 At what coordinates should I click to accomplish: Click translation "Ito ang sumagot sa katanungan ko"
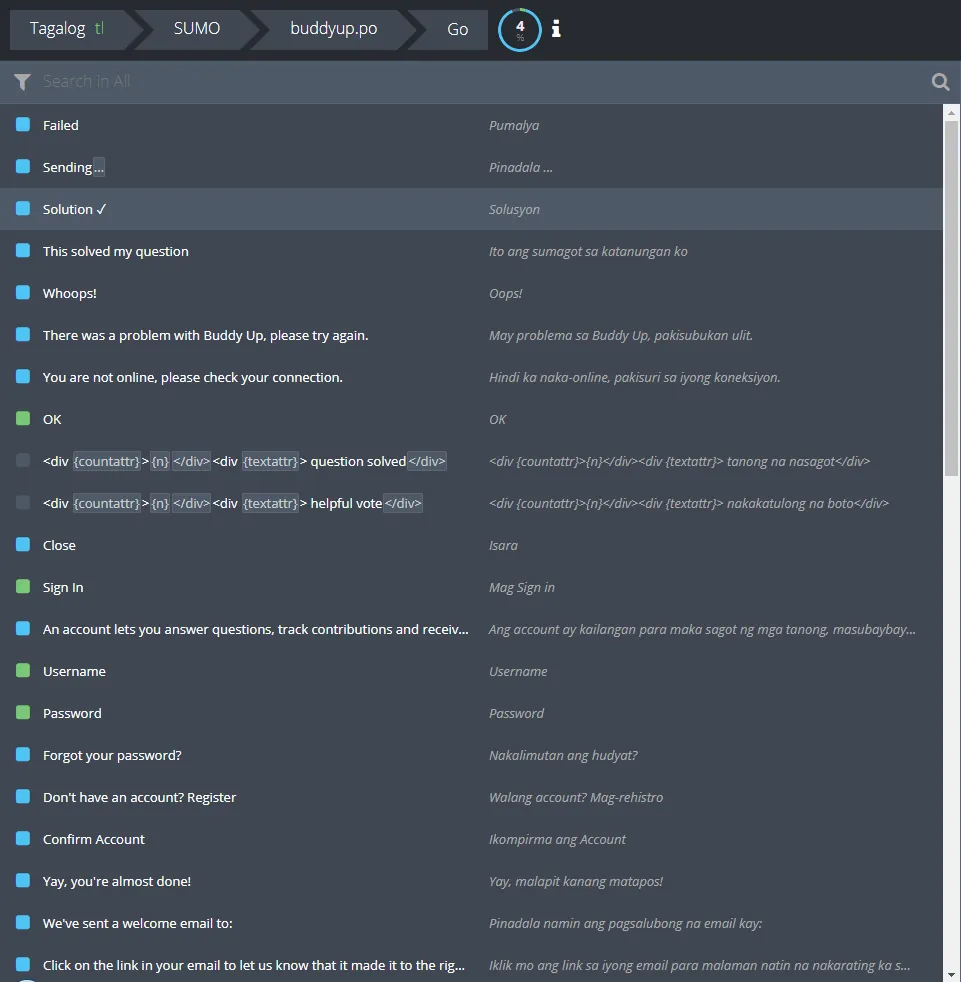tap(588, 251)
